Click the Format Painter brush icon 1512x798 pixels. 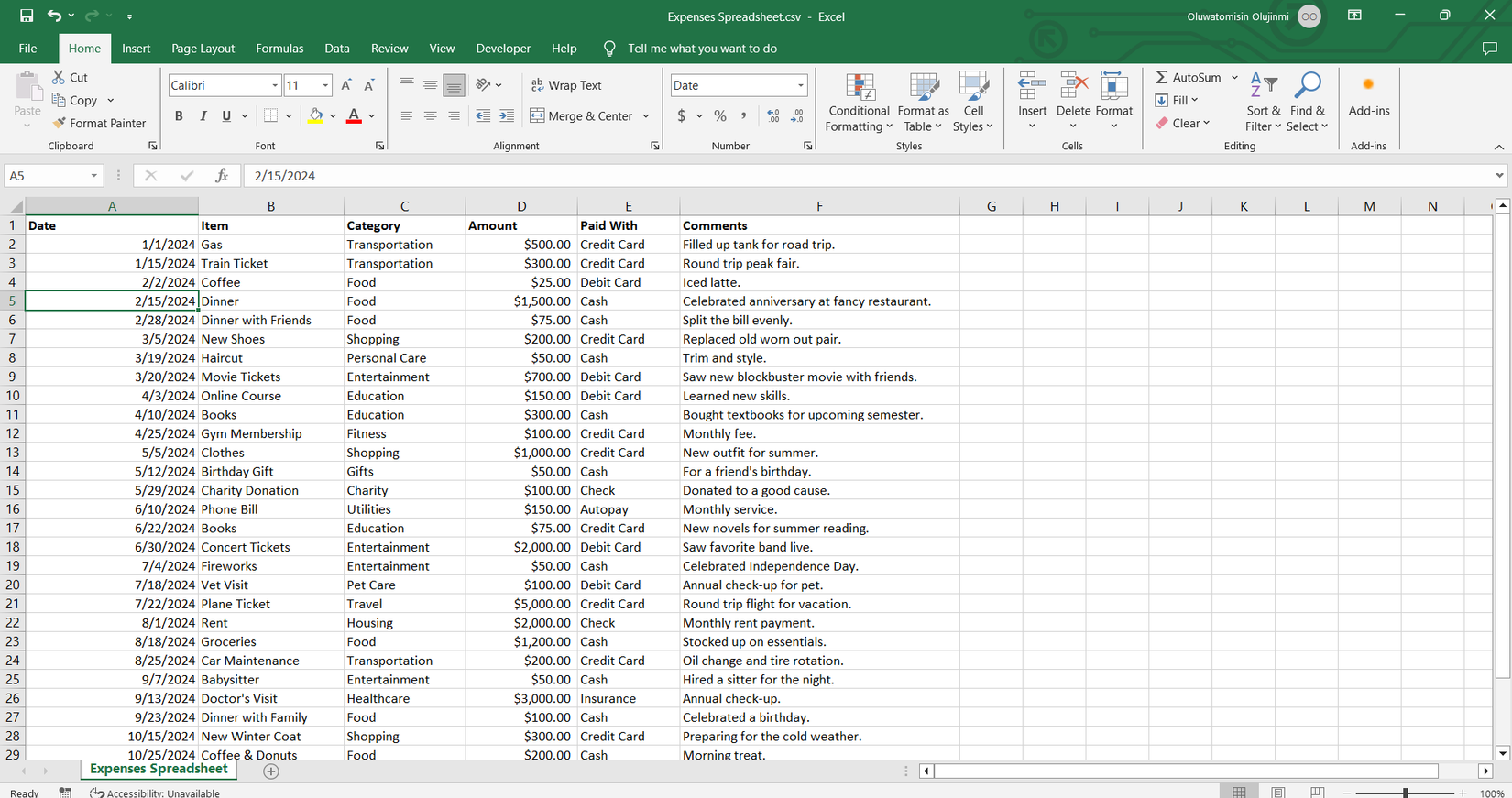pyautogui.click(x=60, y=123)
